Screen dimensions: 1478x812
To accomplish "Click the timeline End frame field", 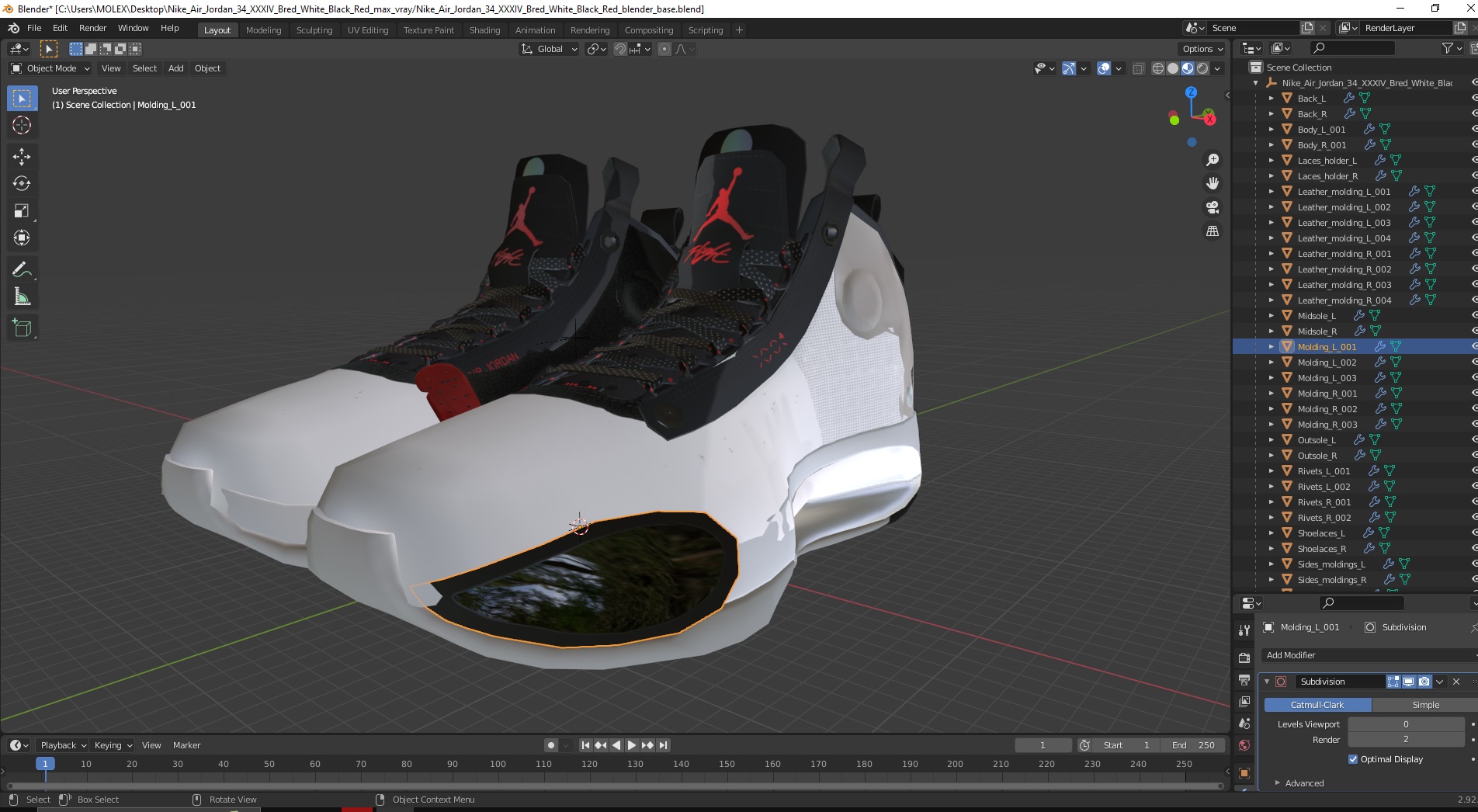I will tap(1193, 745).
